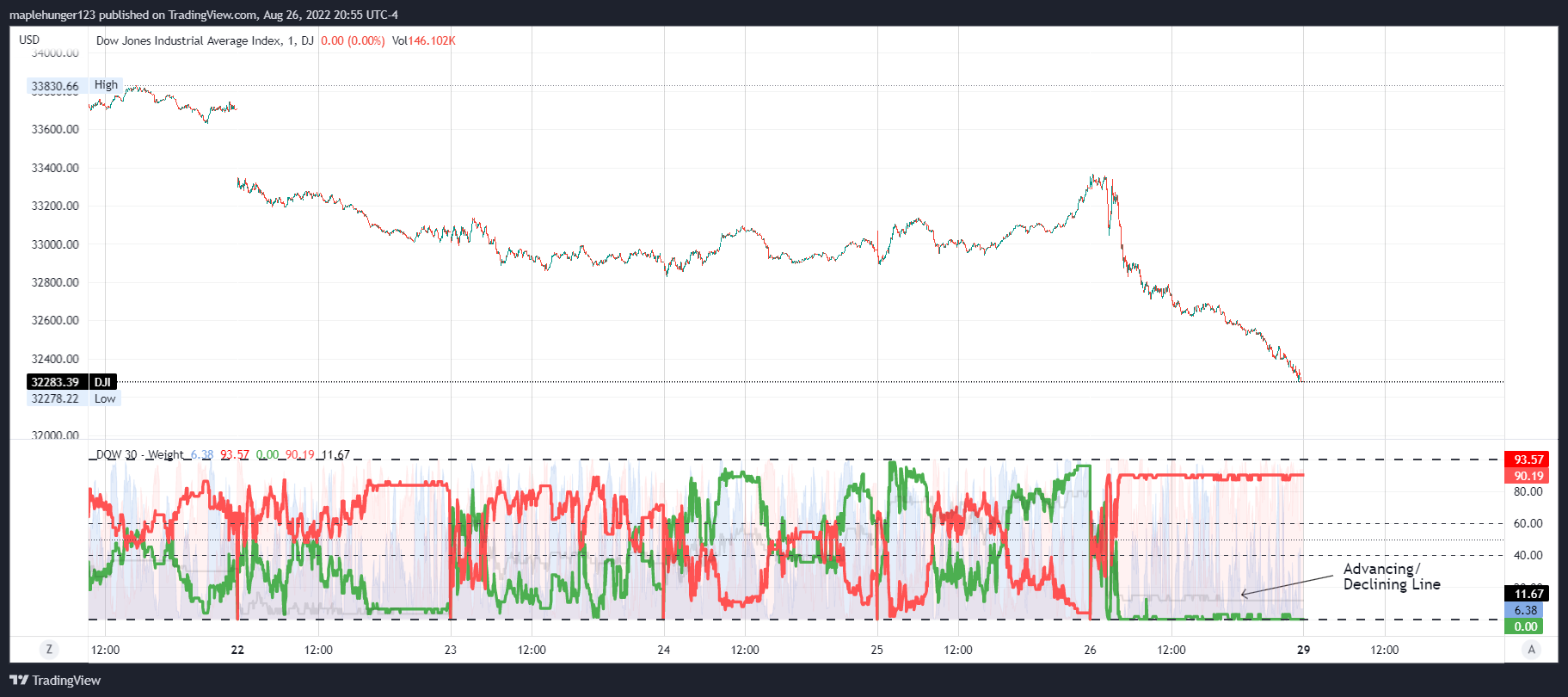Click the High marker label

pos(106,85)
